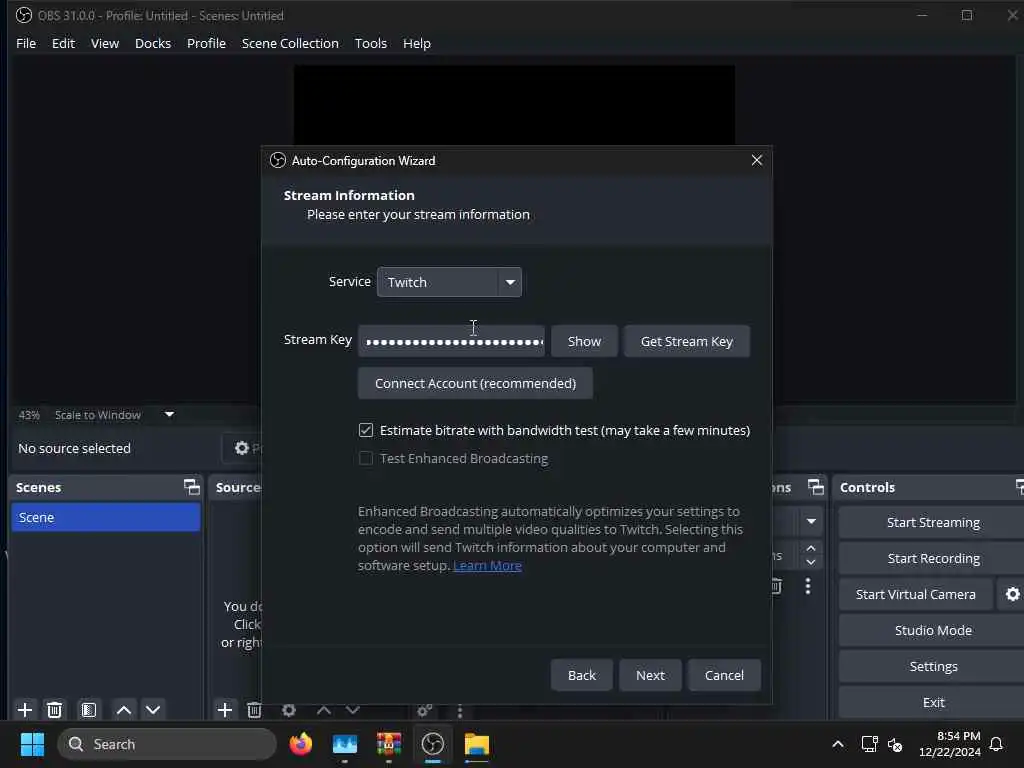Close the Auto-Configuration Wizard dialog
The image size is (1024, 768).
[757, 160]
